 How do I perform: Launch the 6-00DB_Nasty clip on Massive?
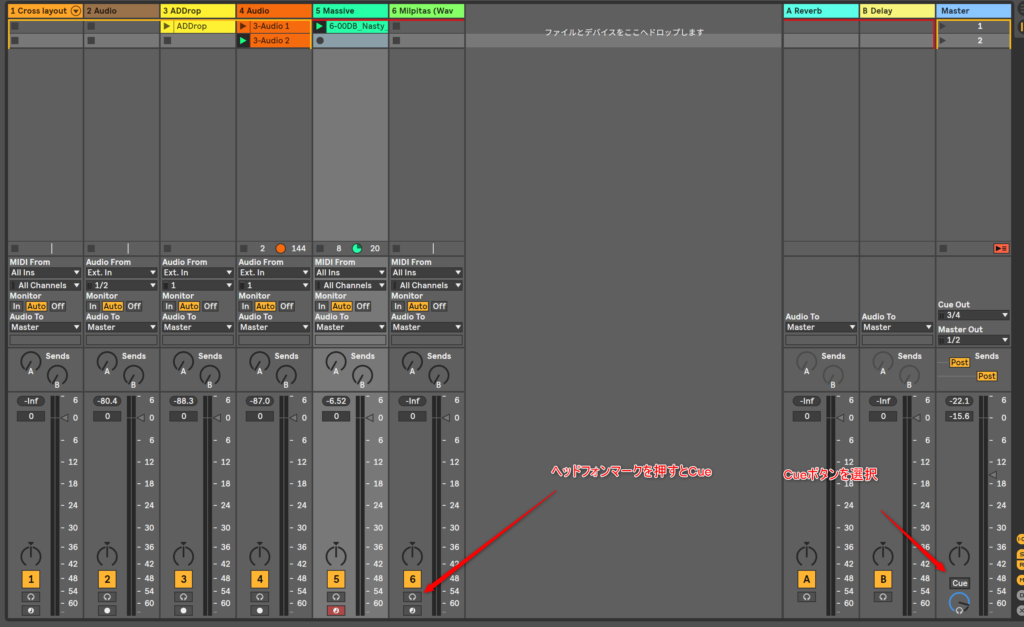320,26
